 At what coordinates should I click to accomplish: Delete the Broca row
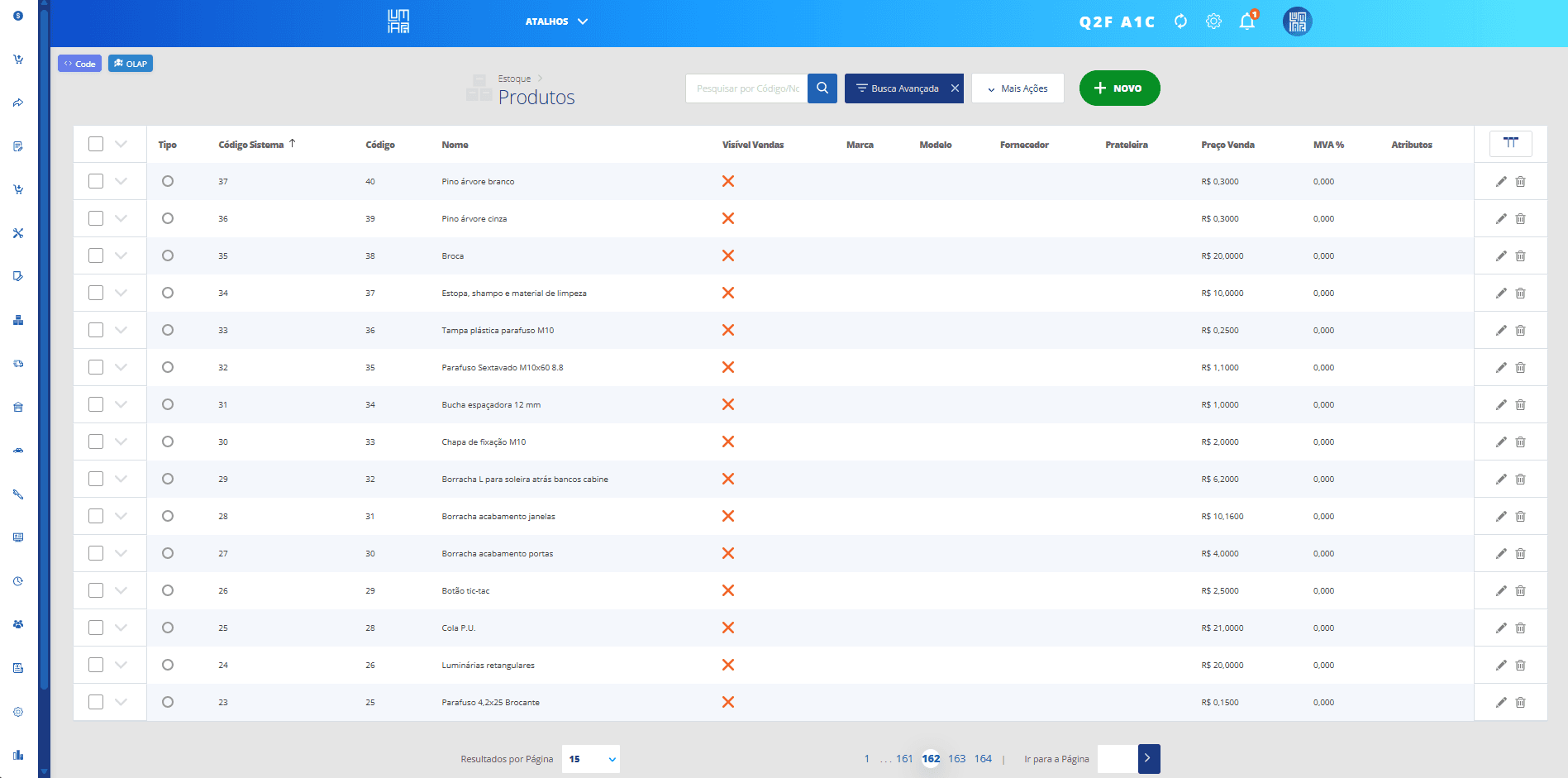pos(1520,256)
